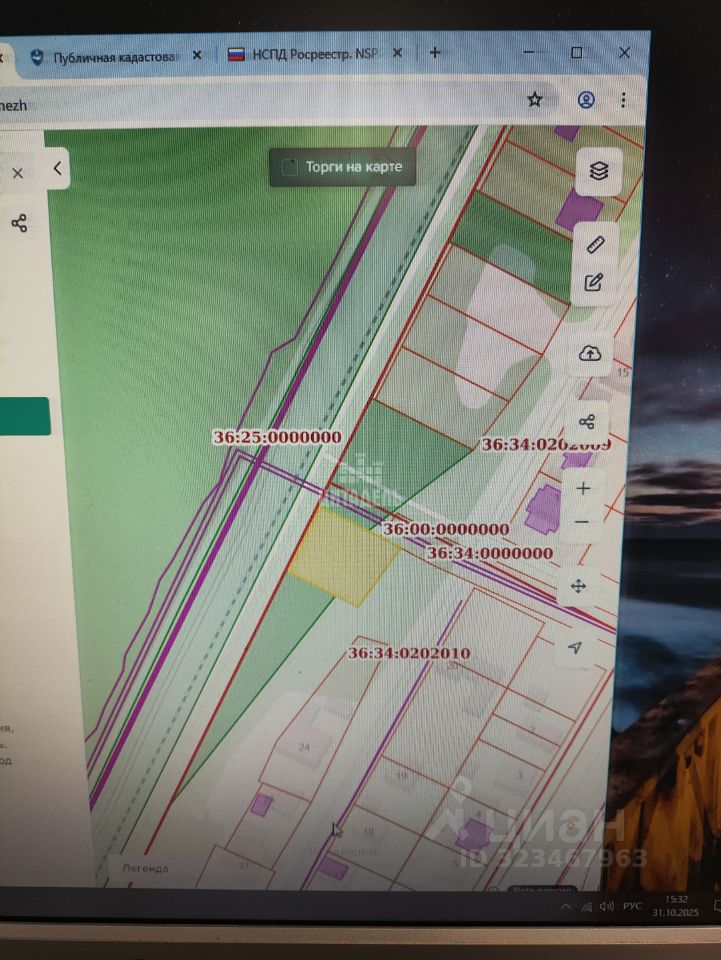Screen dimensions: 721x960
Task: Select the ruler measurement tool
Action: coord(595,244)
